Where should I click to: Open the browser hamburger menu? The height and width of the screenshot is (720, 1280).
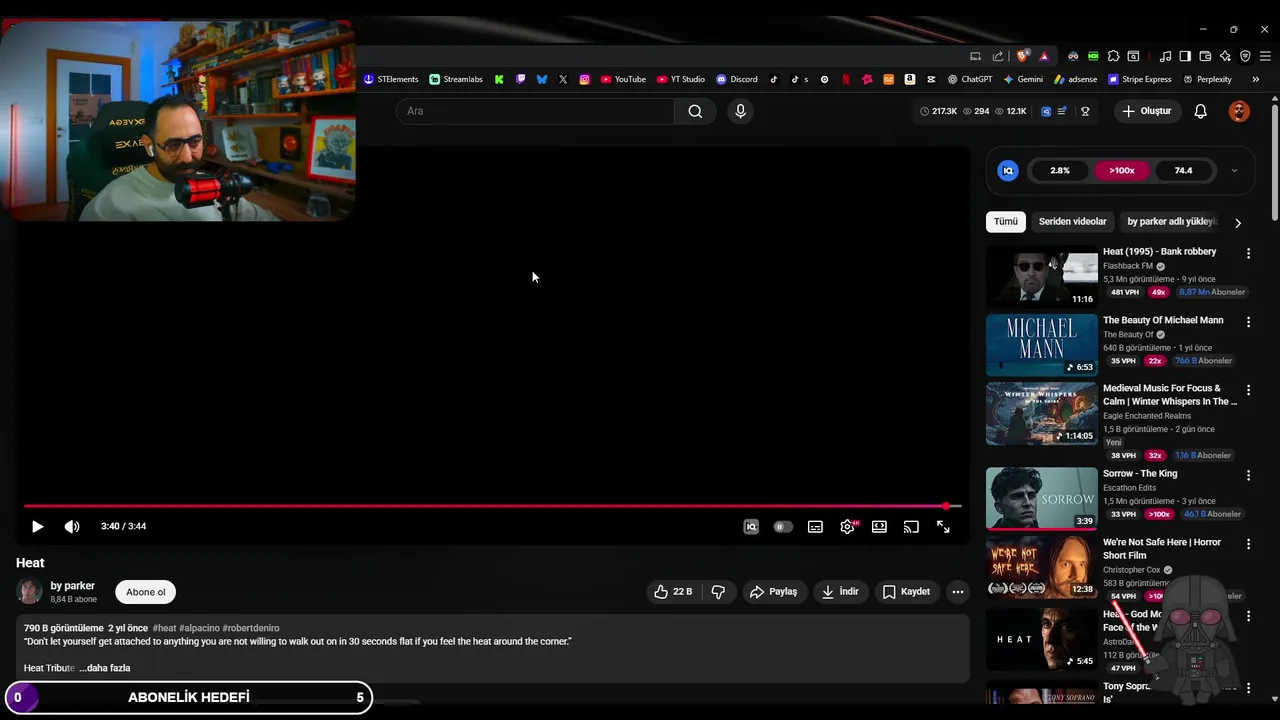[x=1265, y=56]
